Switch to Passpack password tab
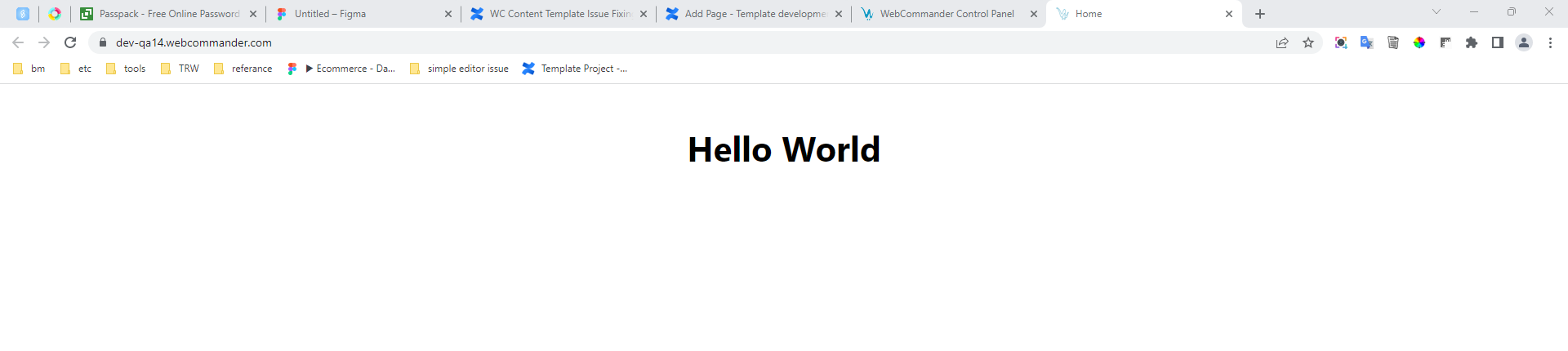1568x351 pixels. [169, 14]
